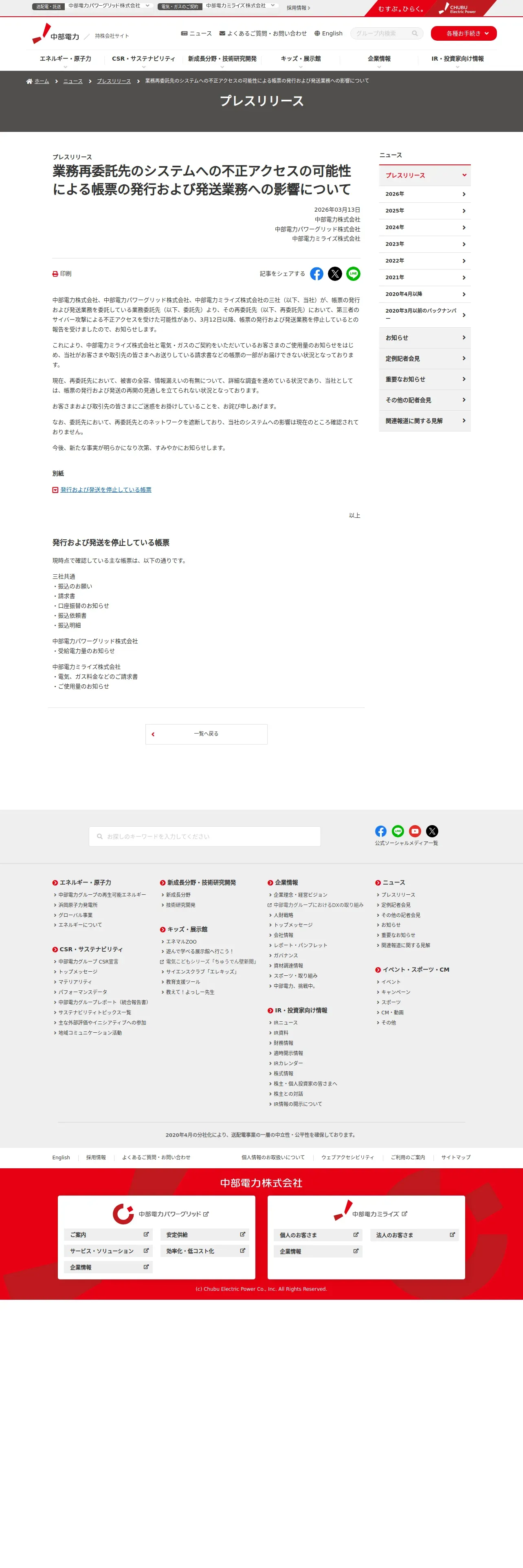Click the ニュース breadcrumb link
Image resolution: width=523 pixels, height=1568 pixels.
(x=73, y=81)
